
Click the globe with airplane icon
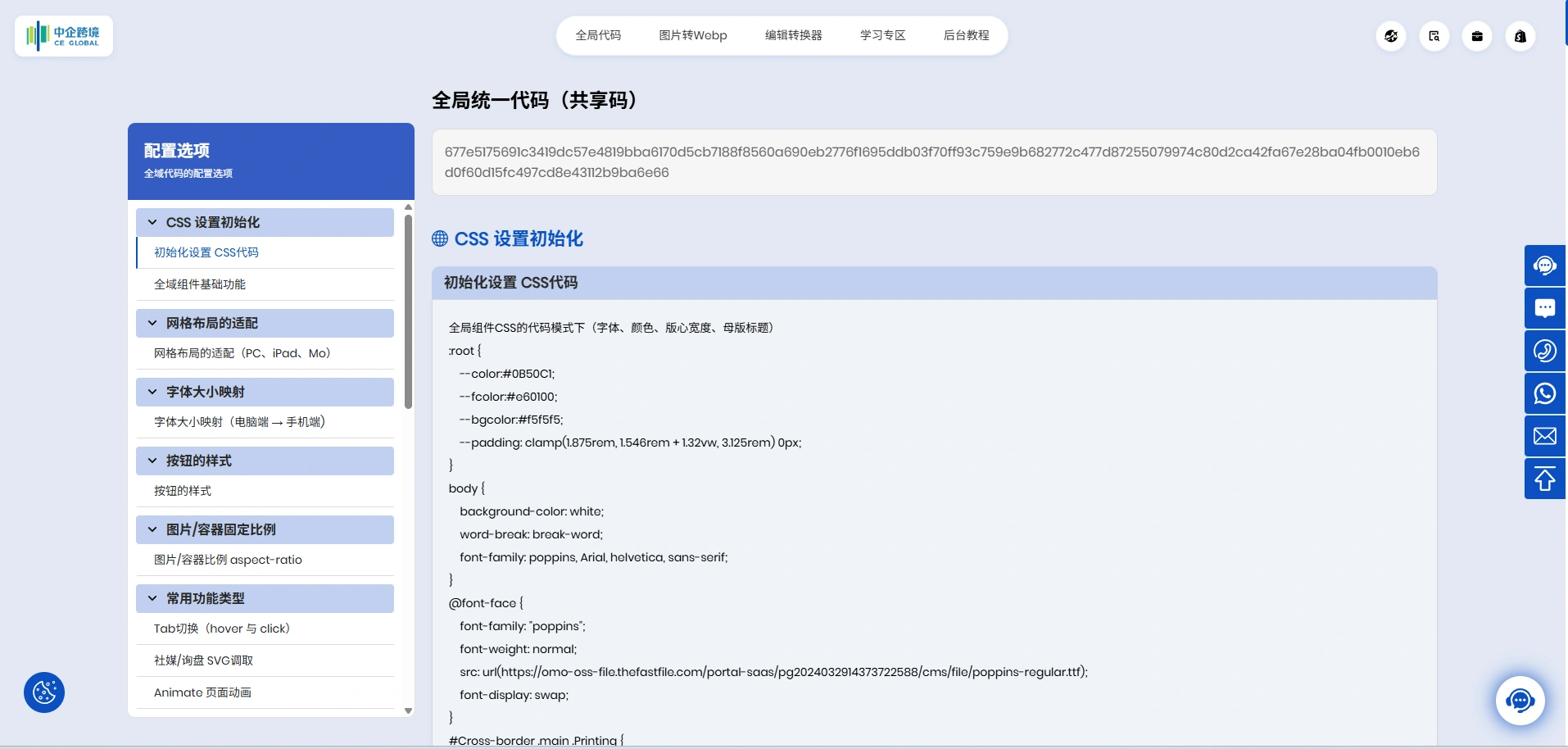(x=1390, y=36)
